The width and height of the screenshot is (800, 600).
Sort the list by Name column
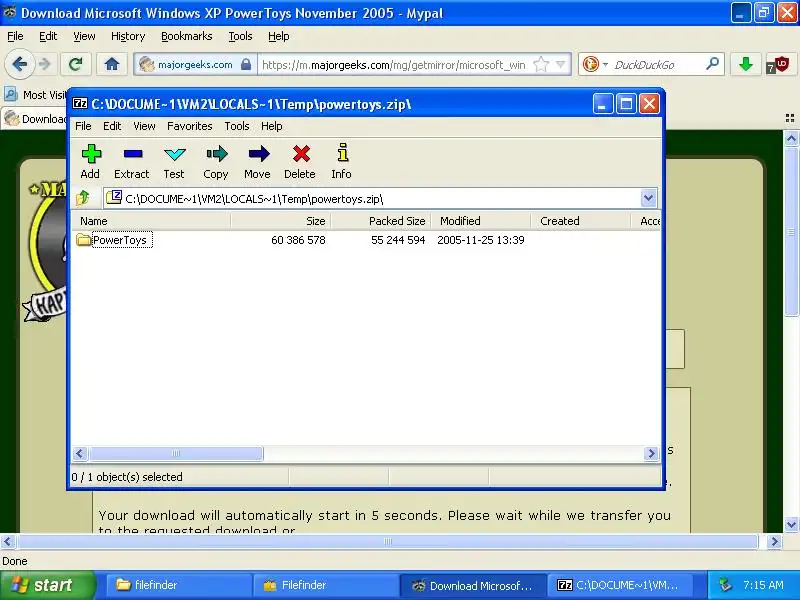coord(152,221)
